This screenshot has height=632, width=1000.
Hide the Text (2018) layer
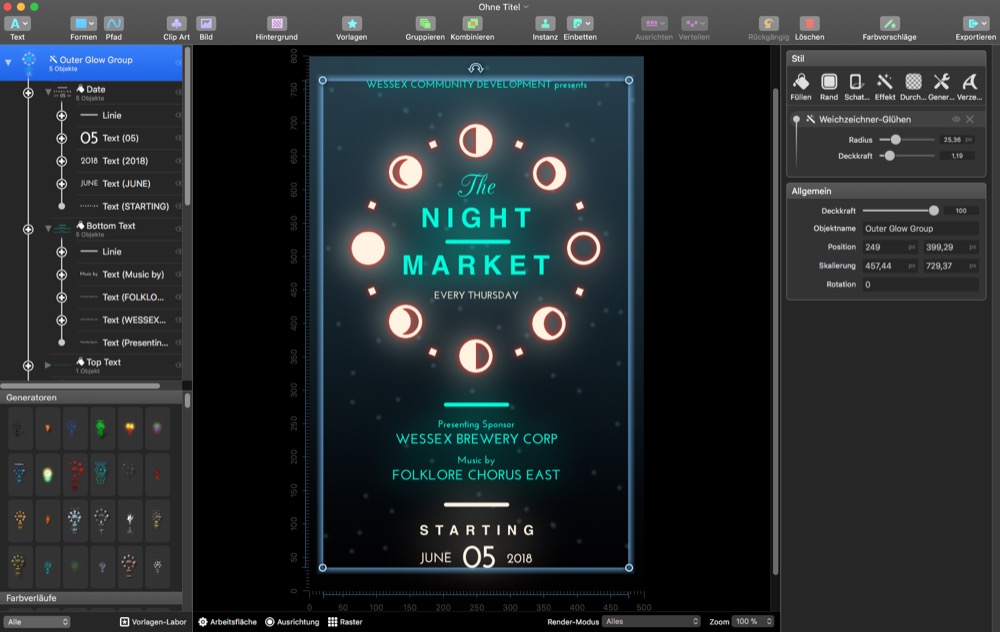(179, 161)
